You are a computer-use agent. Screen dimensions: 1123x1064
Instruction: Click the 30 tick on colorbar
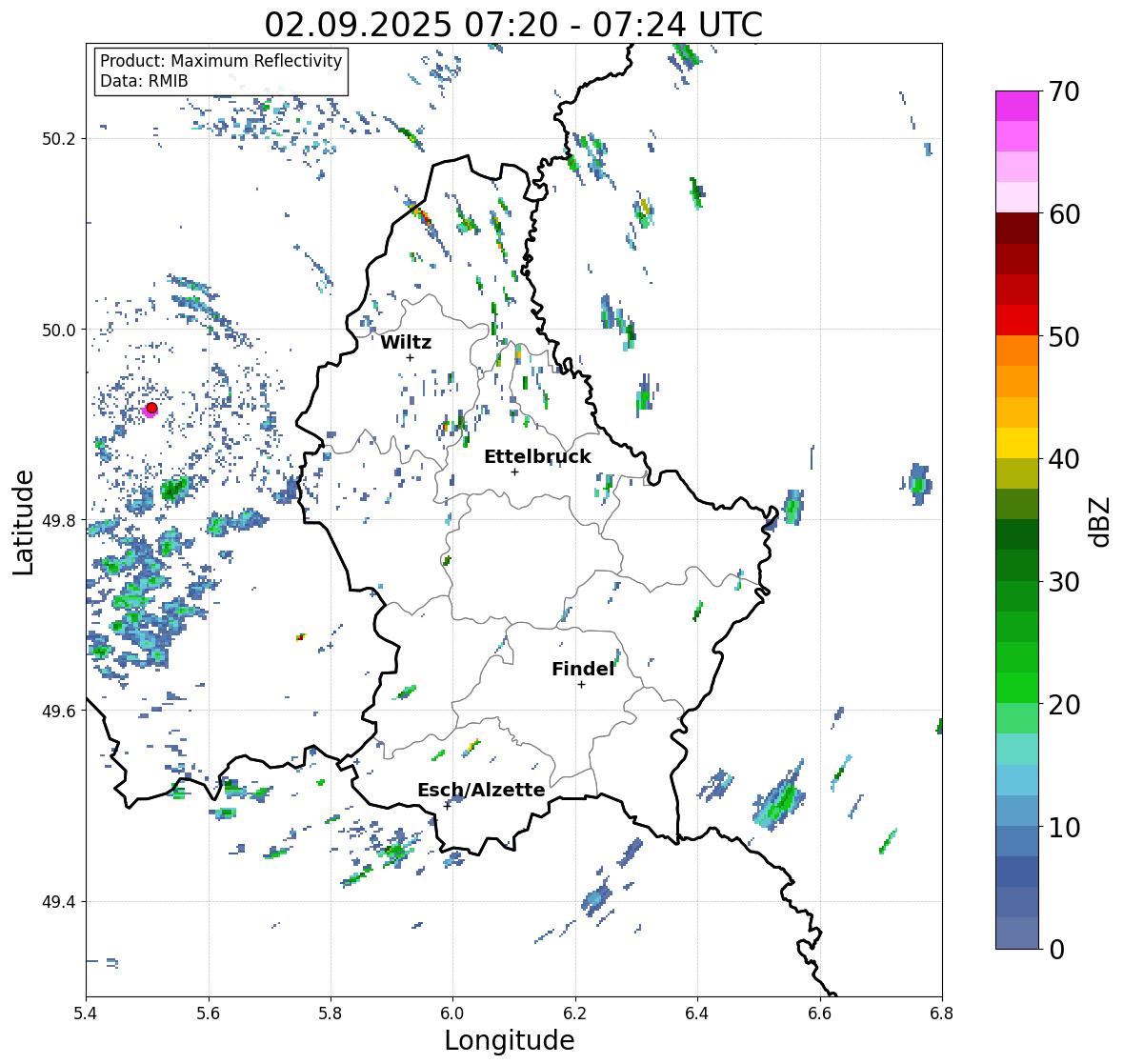(1064, 582)
